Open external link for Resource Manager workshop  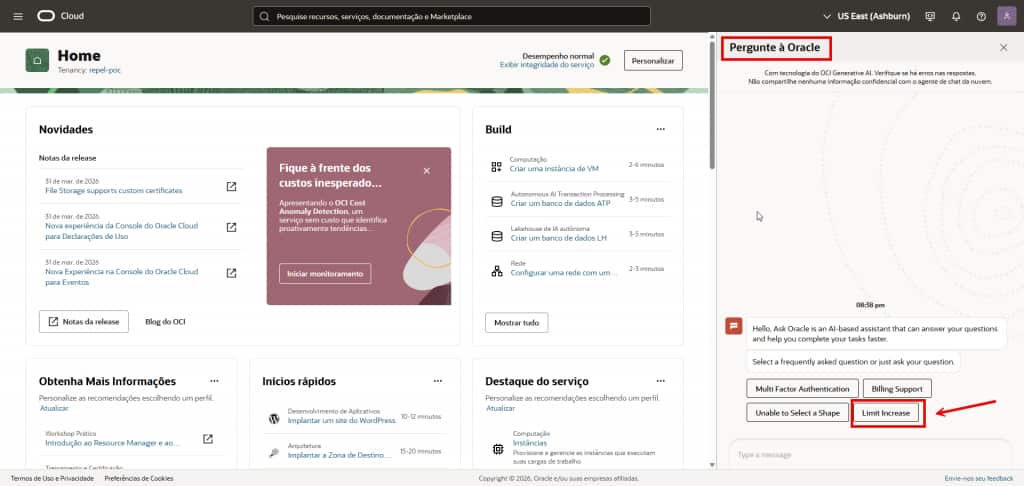tap(208, 439)
